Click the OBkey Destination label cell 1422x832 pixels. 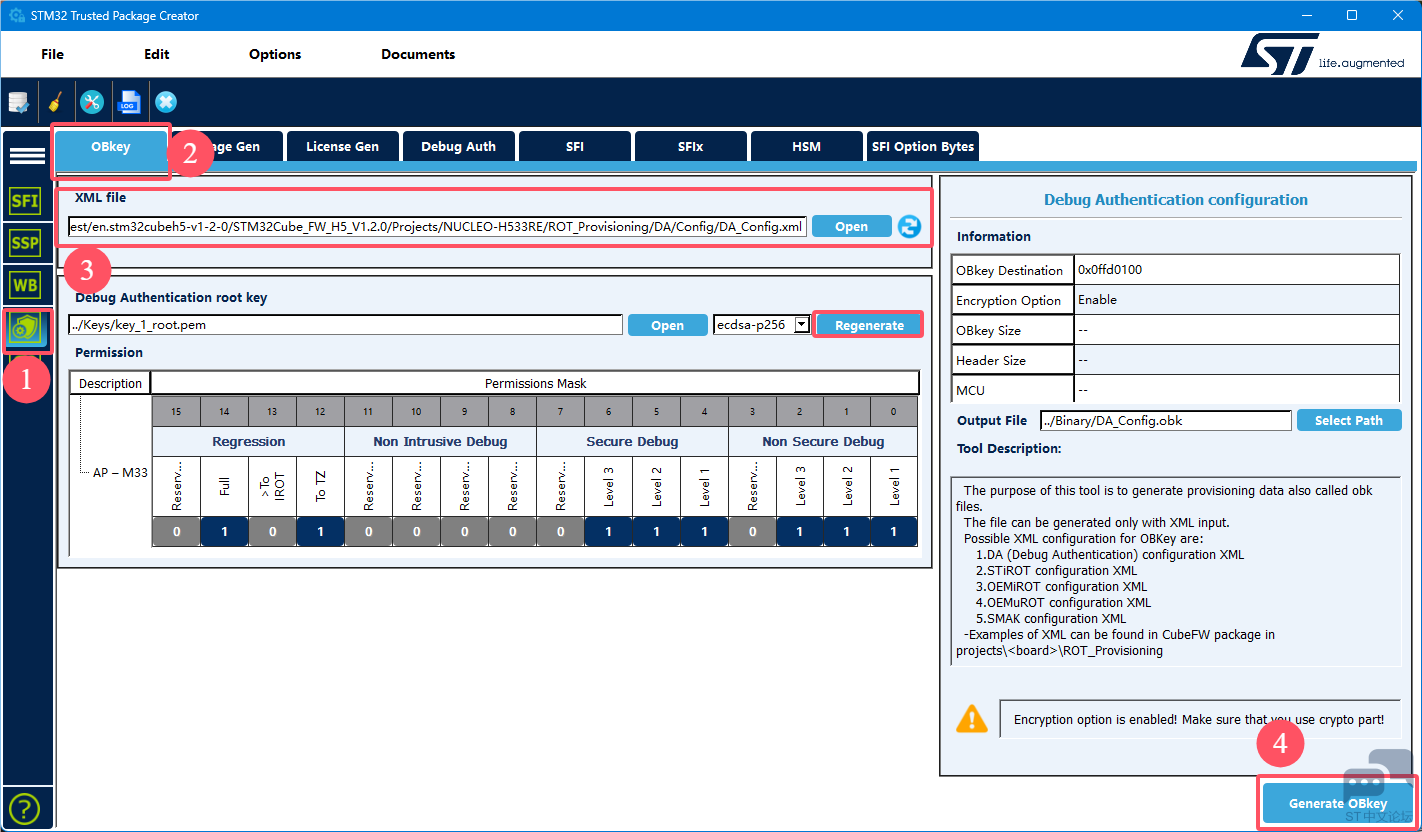coord(1012,270)
